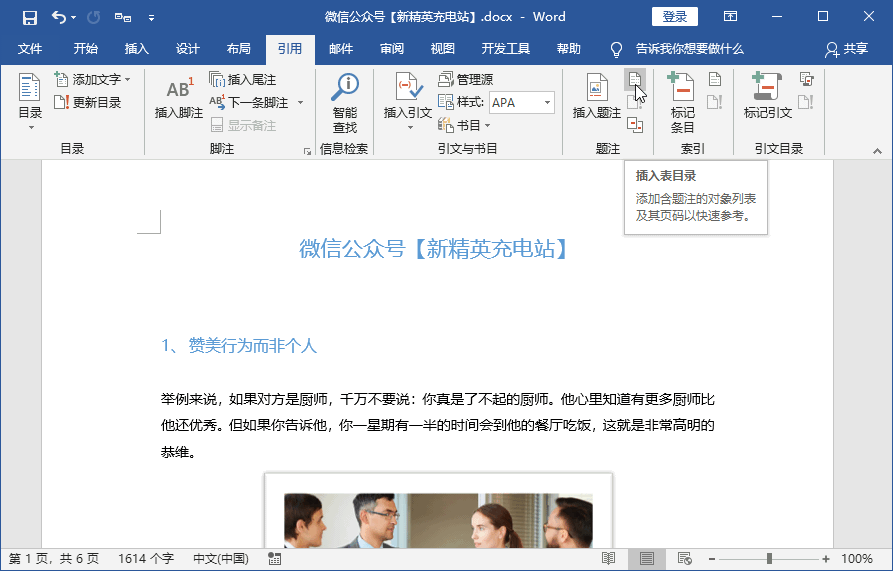Undo the last action

coord(59,17)
